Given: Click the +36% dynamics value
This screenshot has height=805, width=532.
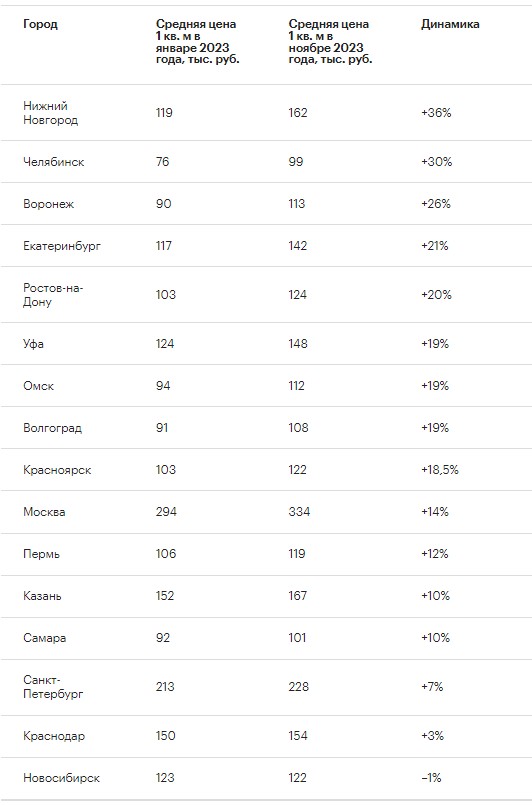Looking at the screenshot, I should point(436,112).
